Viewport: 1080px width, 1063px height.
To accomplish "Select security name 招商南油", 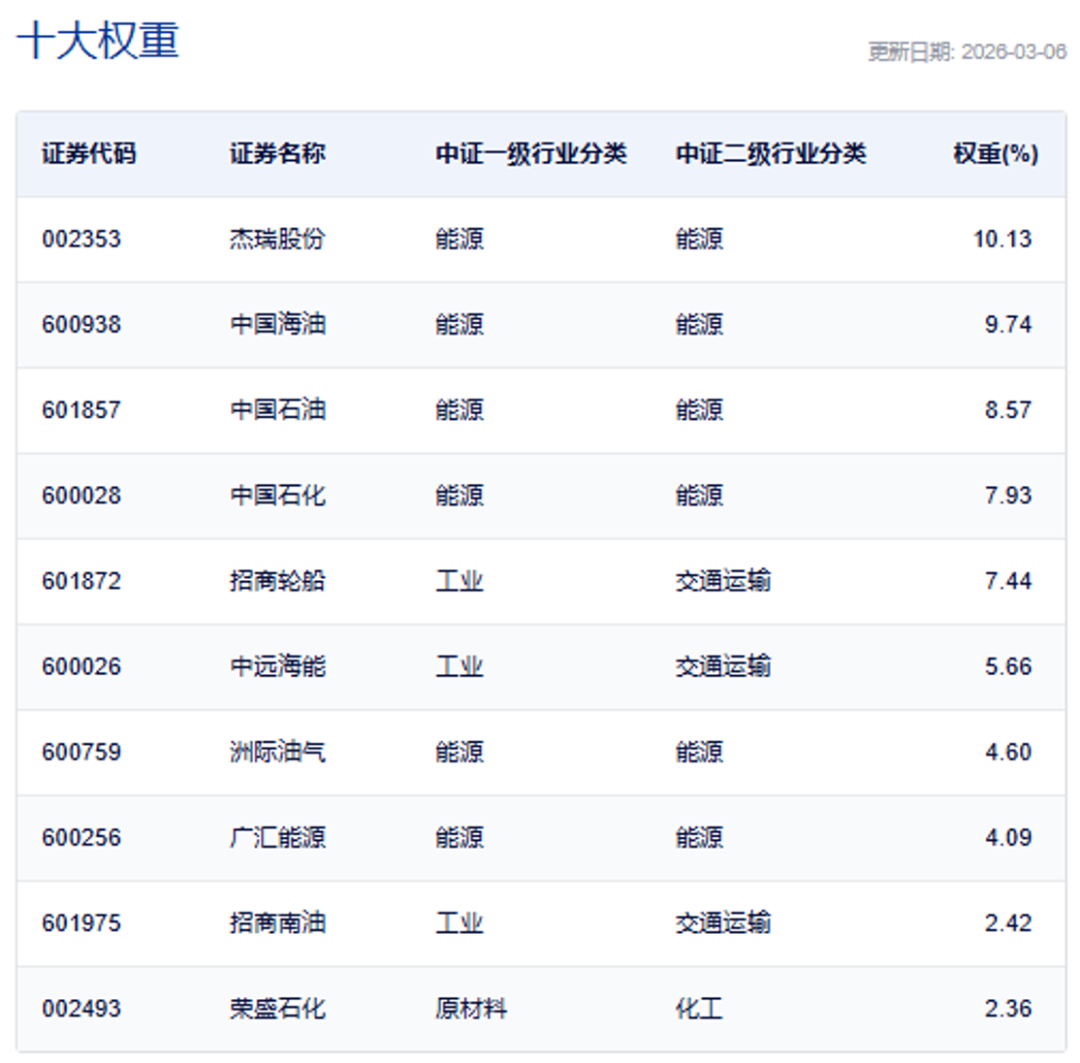I will click(x=277, y=922).
